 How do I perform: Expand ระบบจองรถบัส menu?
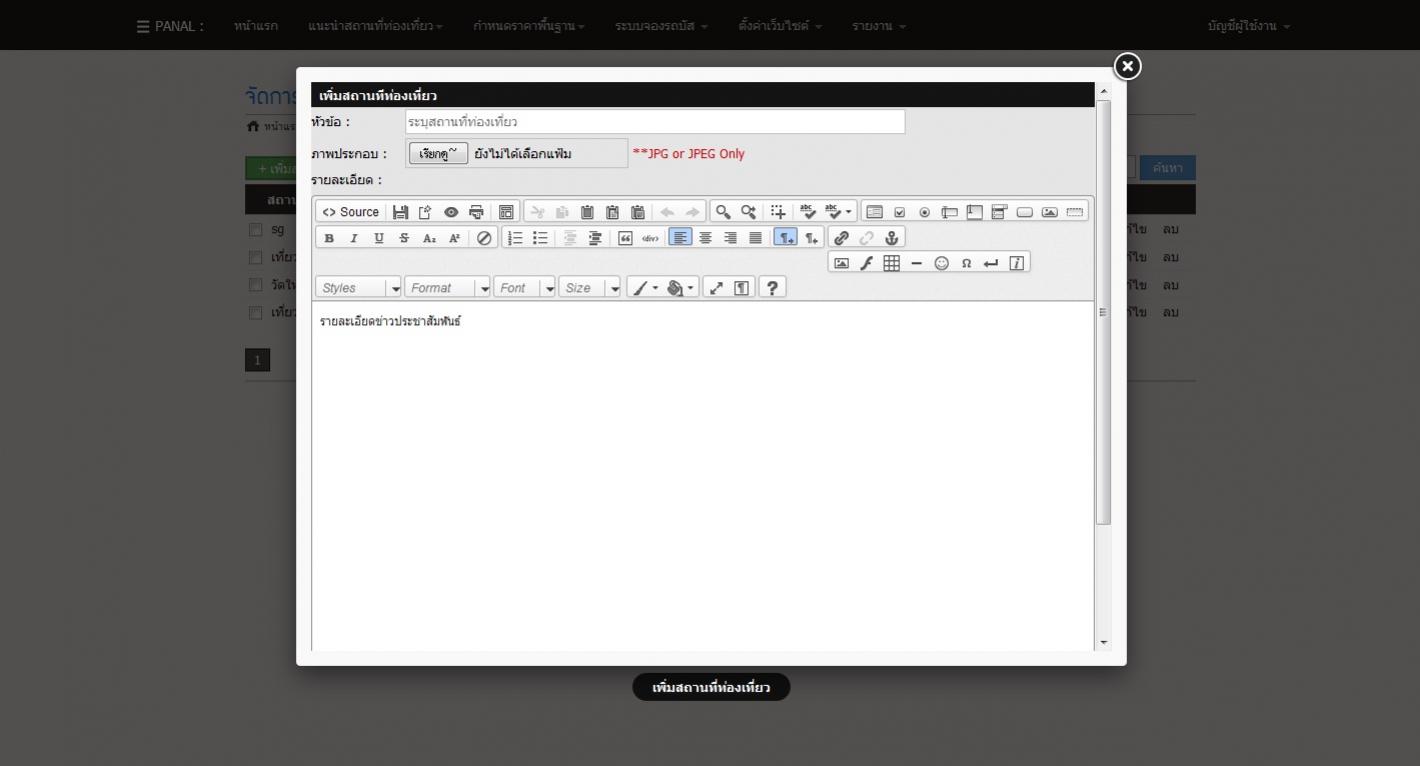(661, 26)
